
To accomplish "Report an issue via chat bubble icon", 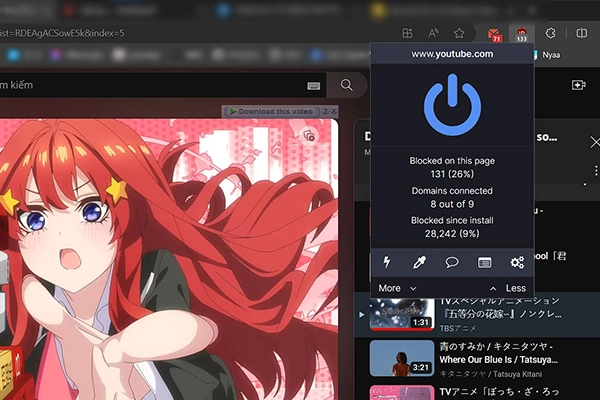I will point(451,262).
